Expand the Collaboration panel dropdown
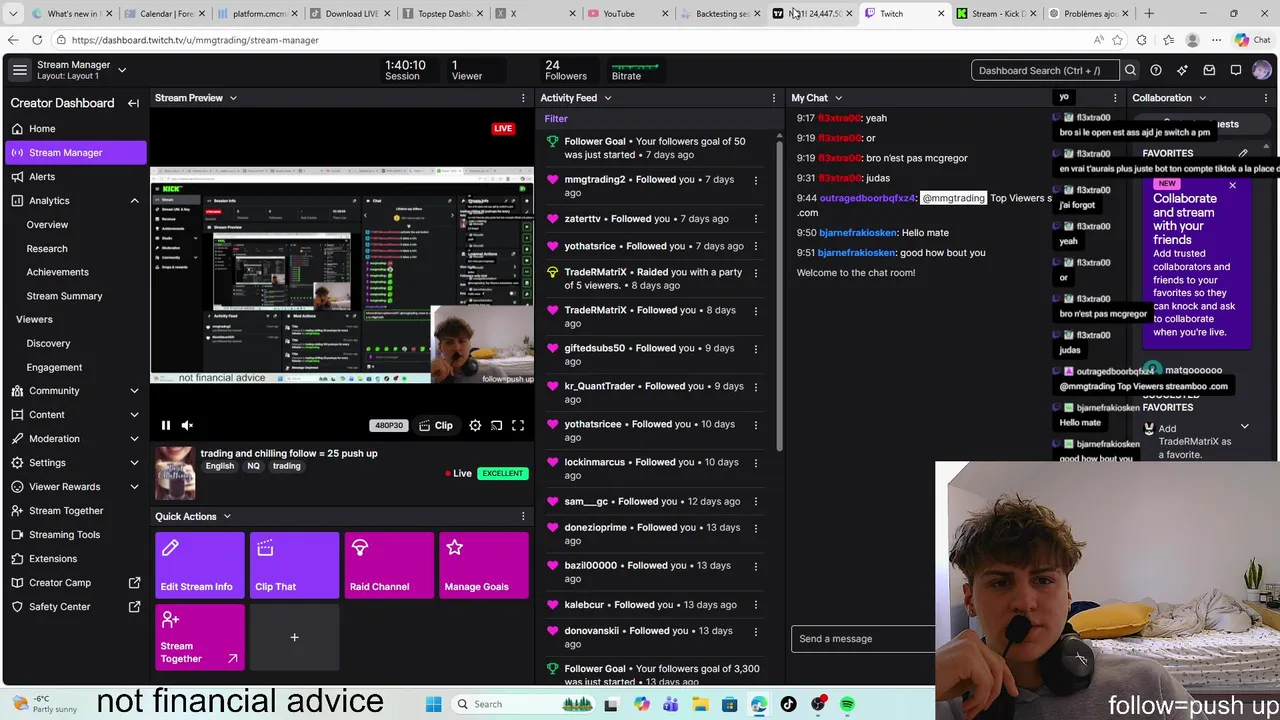 coord(1202,98)
